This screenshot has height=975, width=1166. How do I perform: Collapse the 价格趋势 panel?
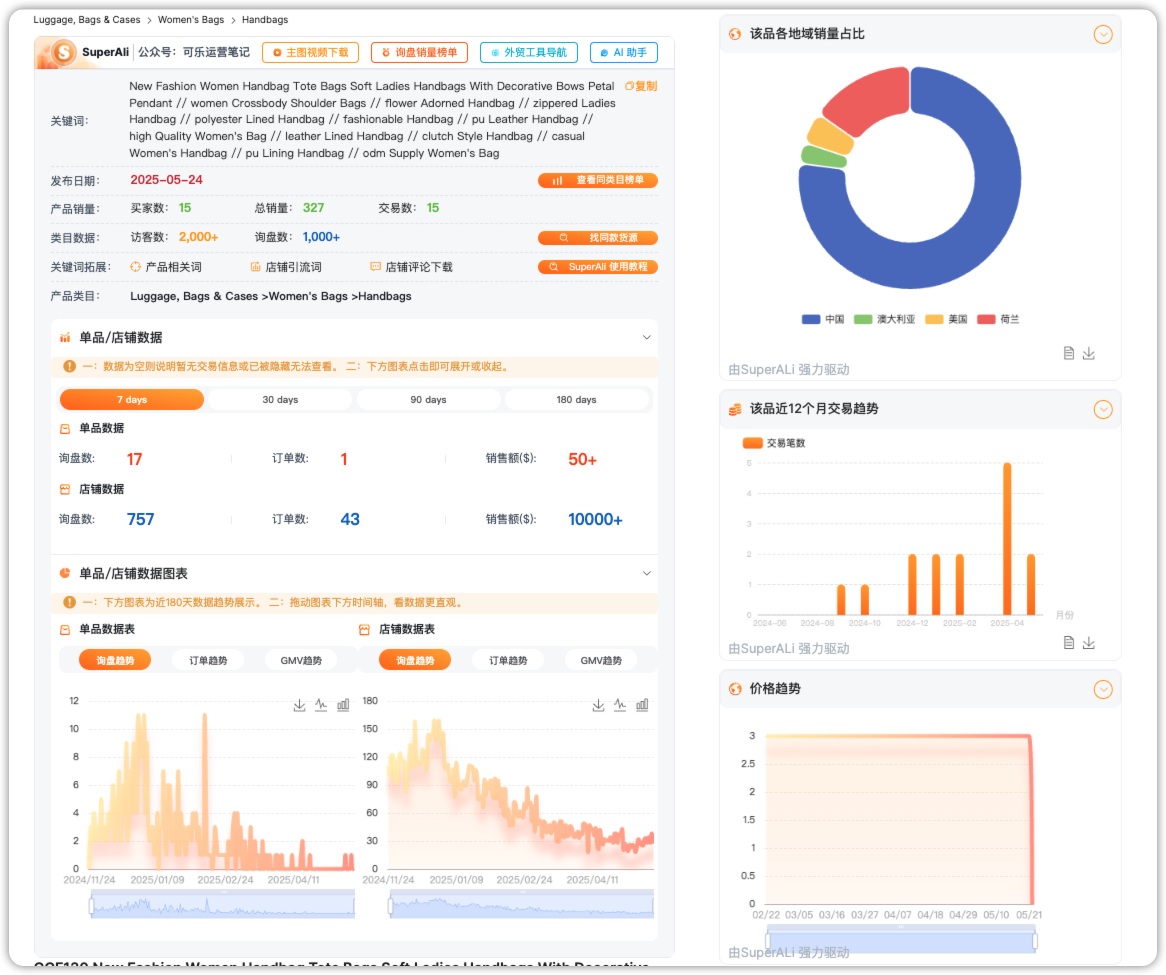(1104, 689)
